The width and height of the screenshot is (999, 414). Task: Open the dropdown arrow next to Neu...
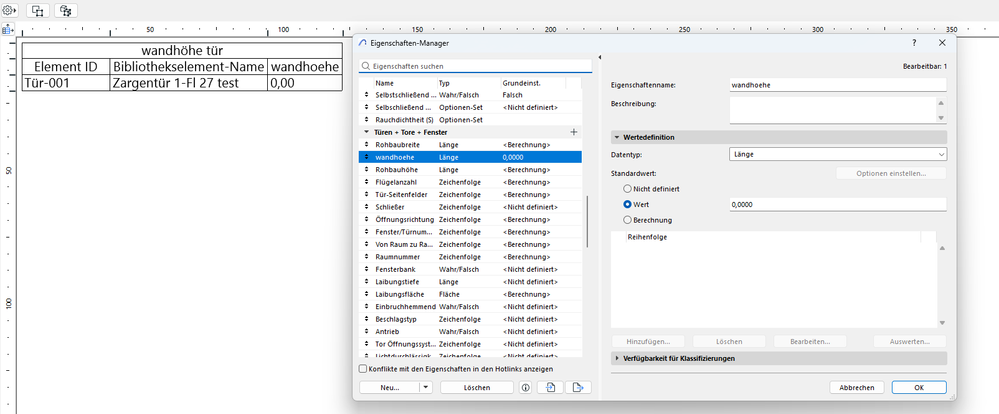(x=426, y=387)
